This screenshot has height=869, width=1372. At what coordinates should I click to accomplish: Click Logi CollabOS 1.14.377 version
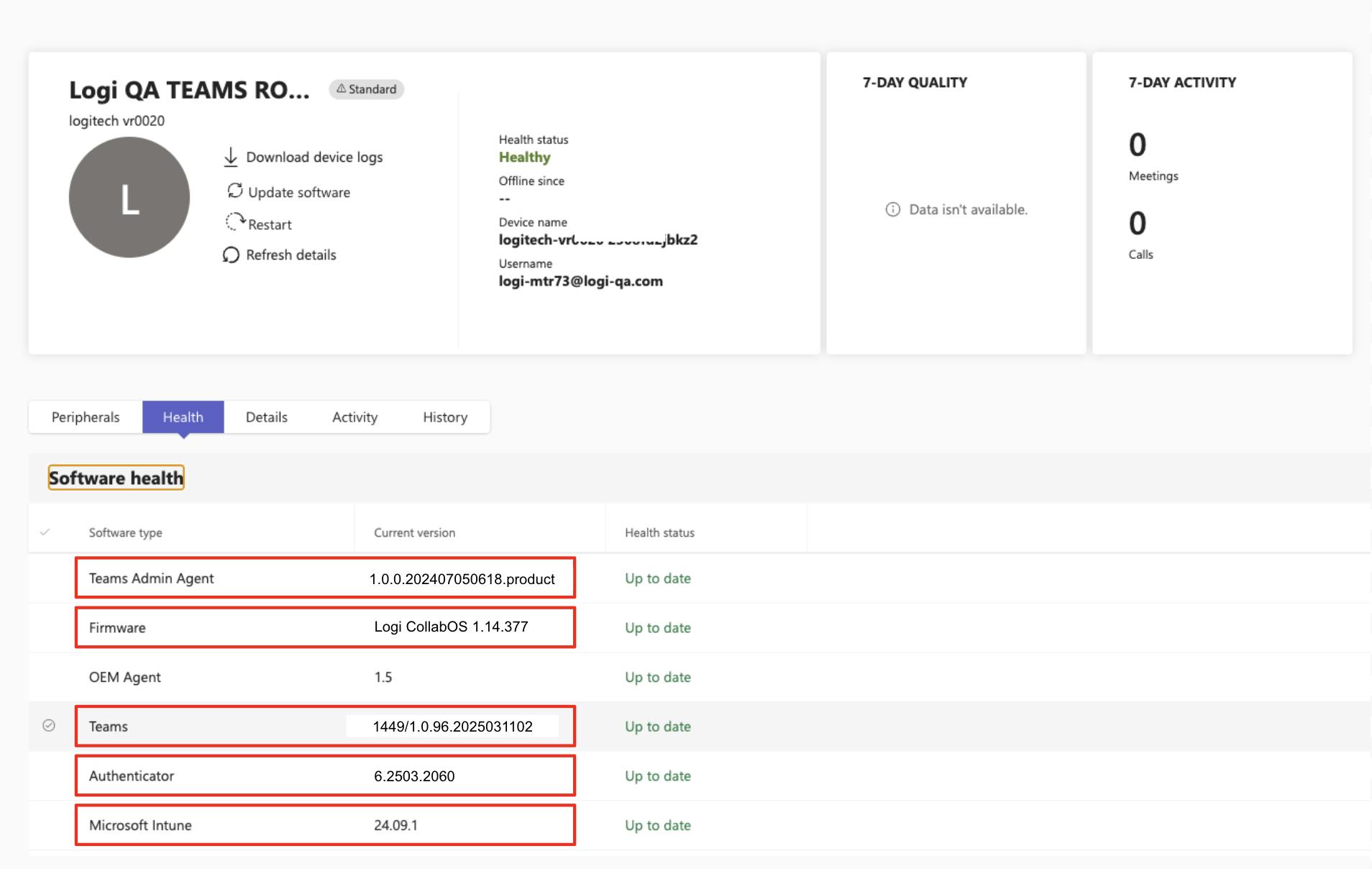click(x=451, y=627)
